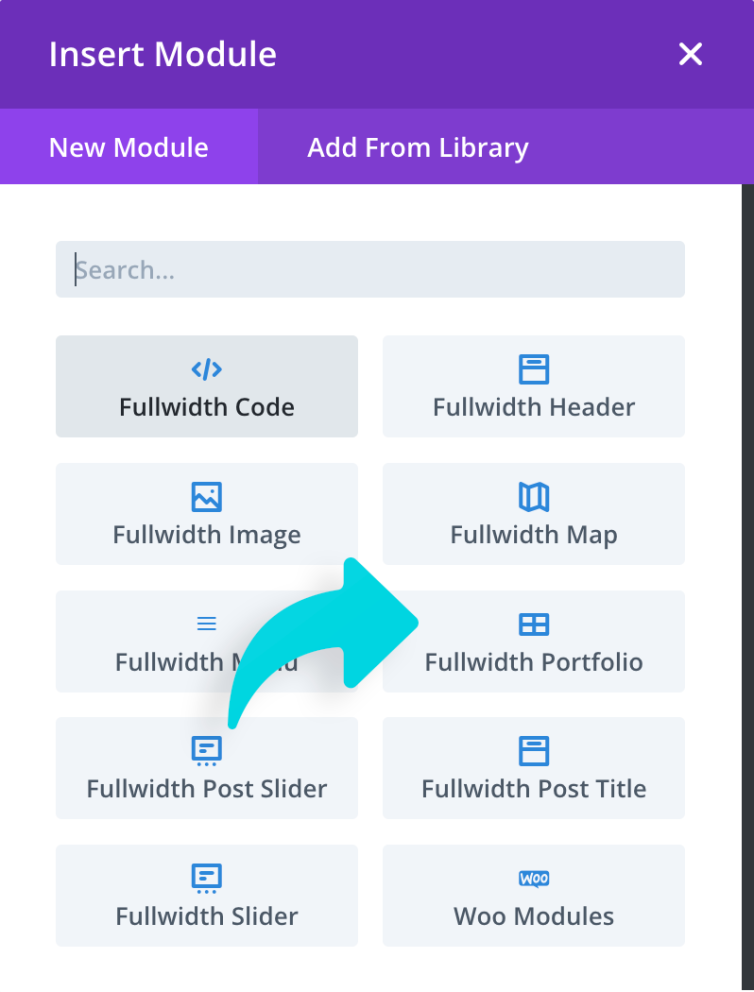Select the Fullwidth Portfolio module tile
754x992 pixels.
(x=533, y=642)
